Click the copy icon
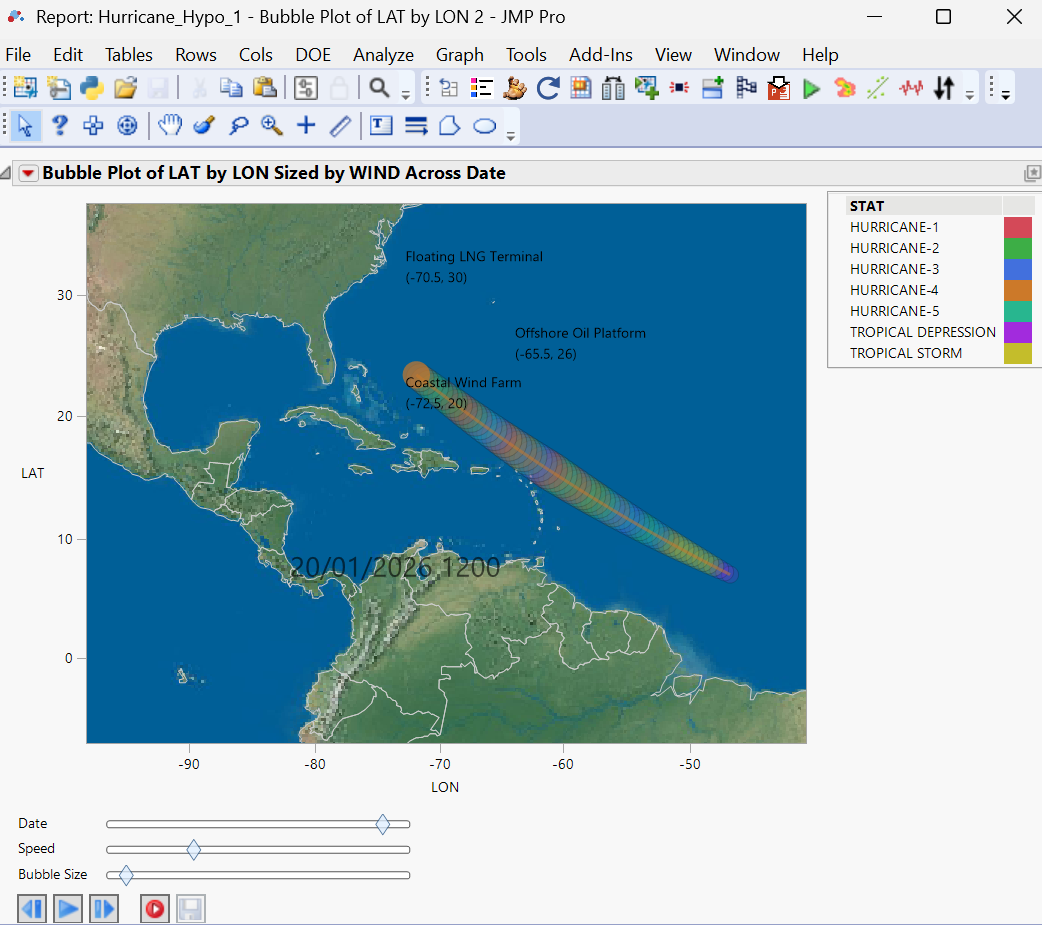Image resolution: width=1042 pixels, height=925 pixels. point(231,88)
